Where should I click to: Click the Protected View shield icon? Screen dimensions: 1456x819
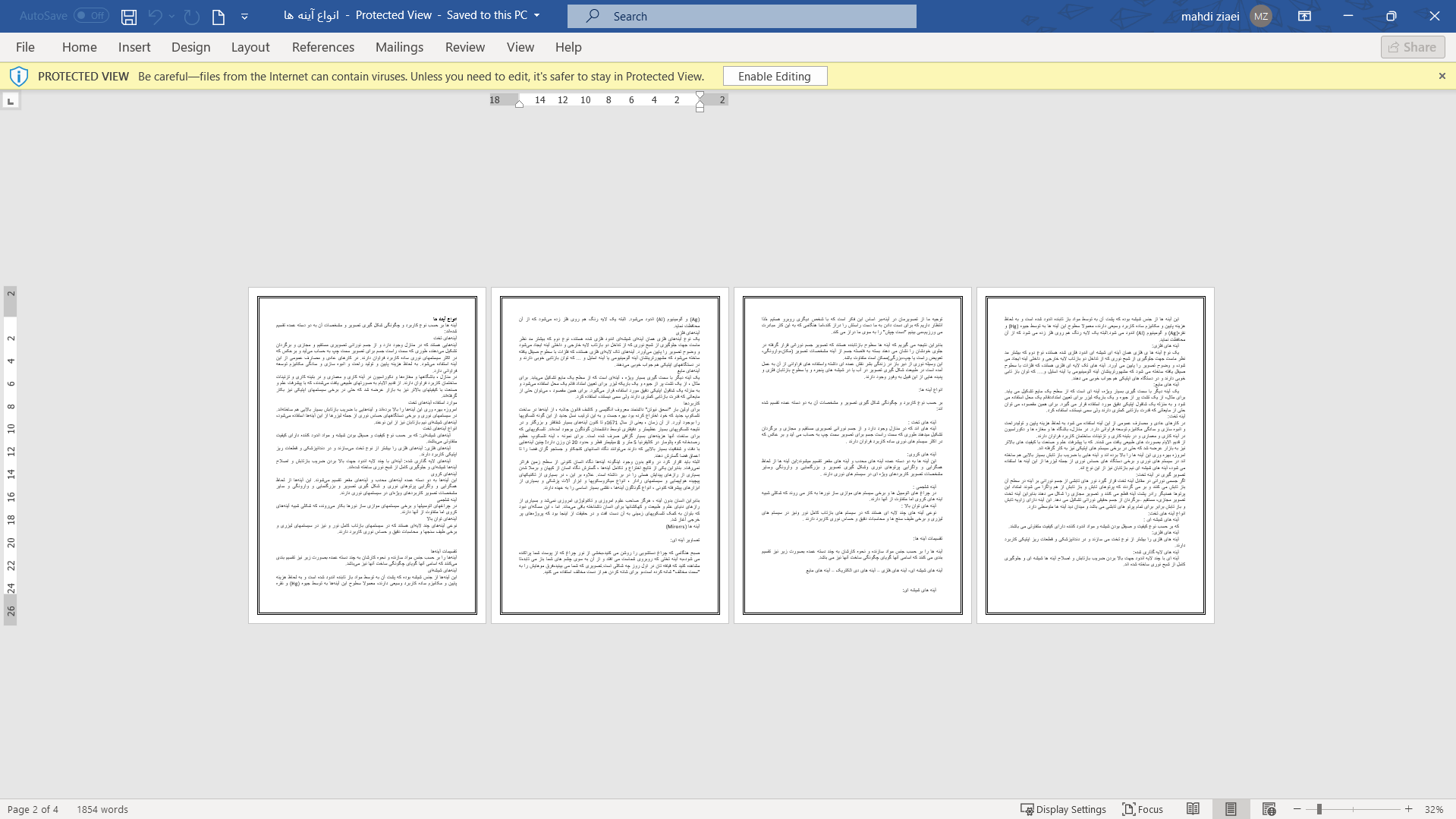point(19,76)
